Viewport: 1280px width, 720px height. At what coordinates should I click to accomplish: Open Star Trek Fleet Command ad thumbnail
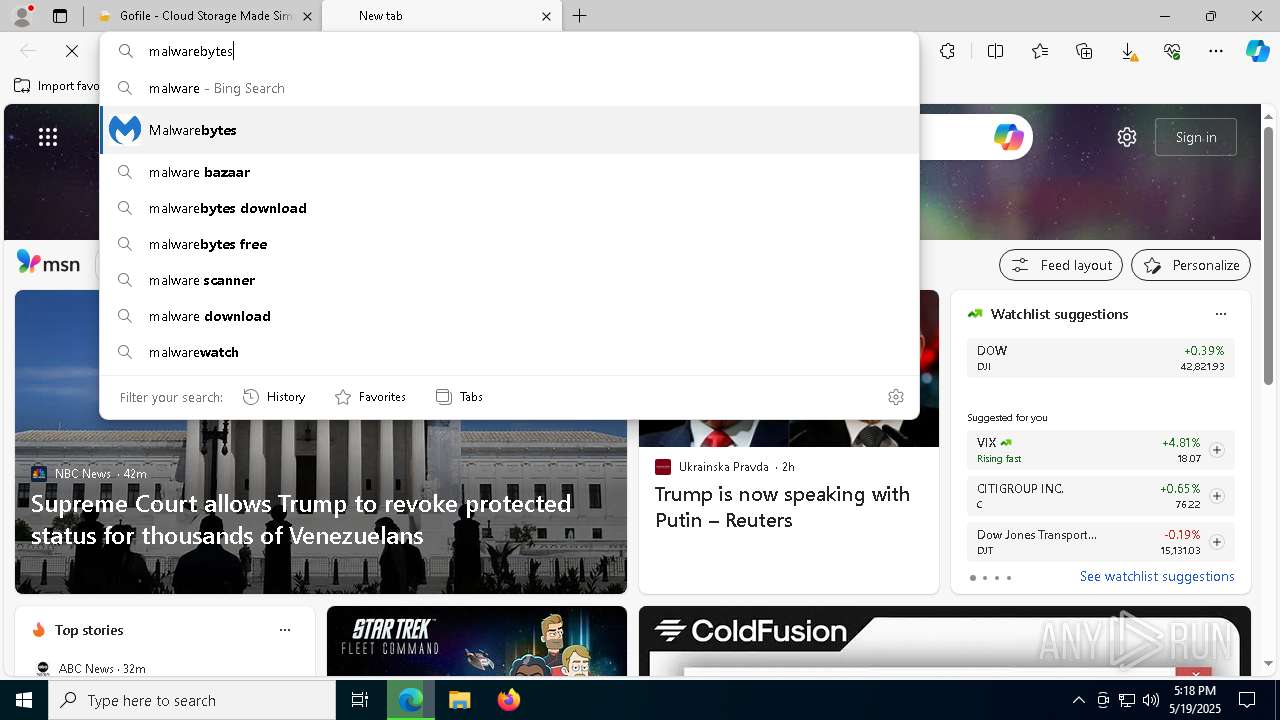coord(477,641)
